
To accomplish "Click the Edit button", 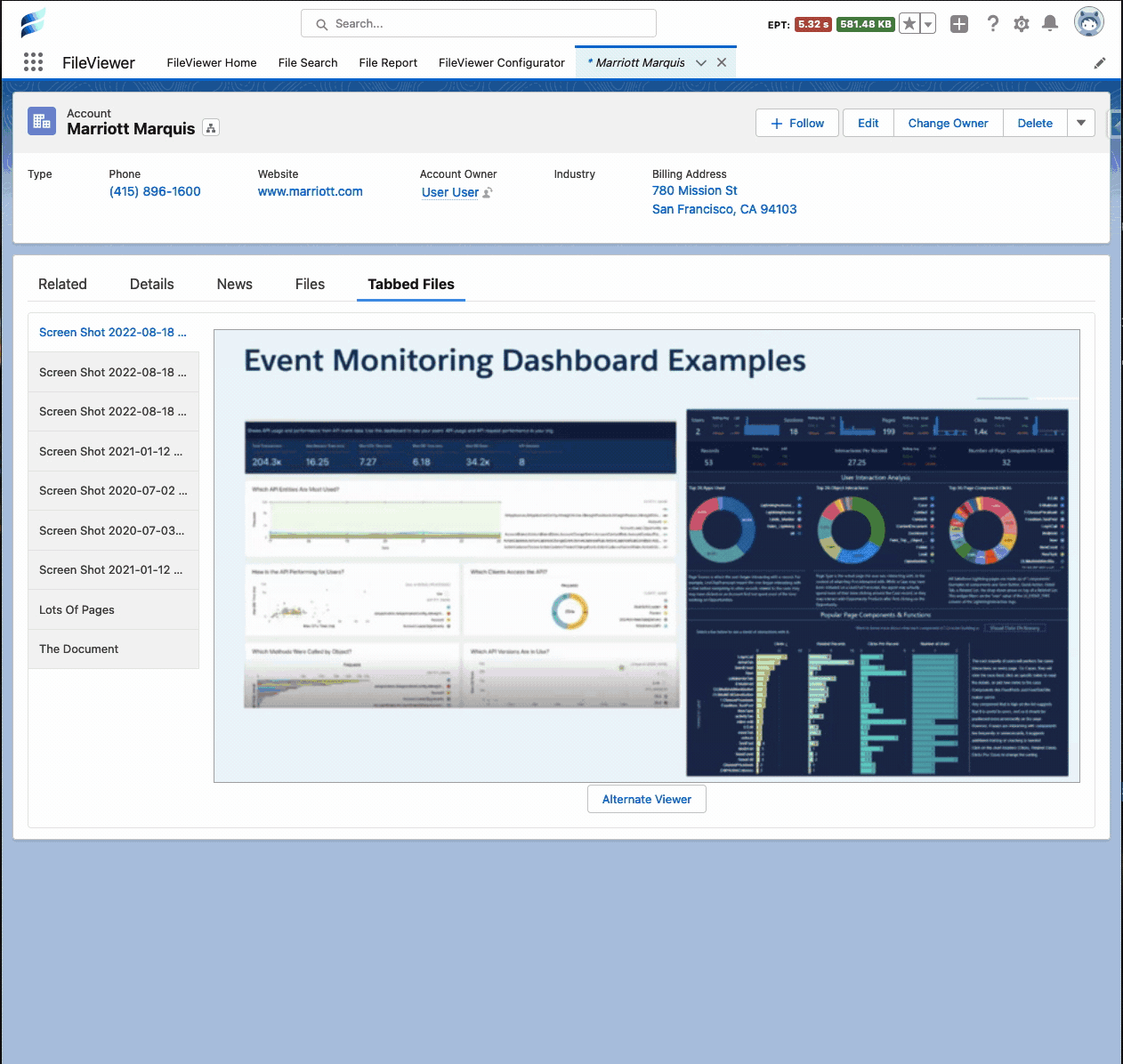I will (x=869, y=123).
